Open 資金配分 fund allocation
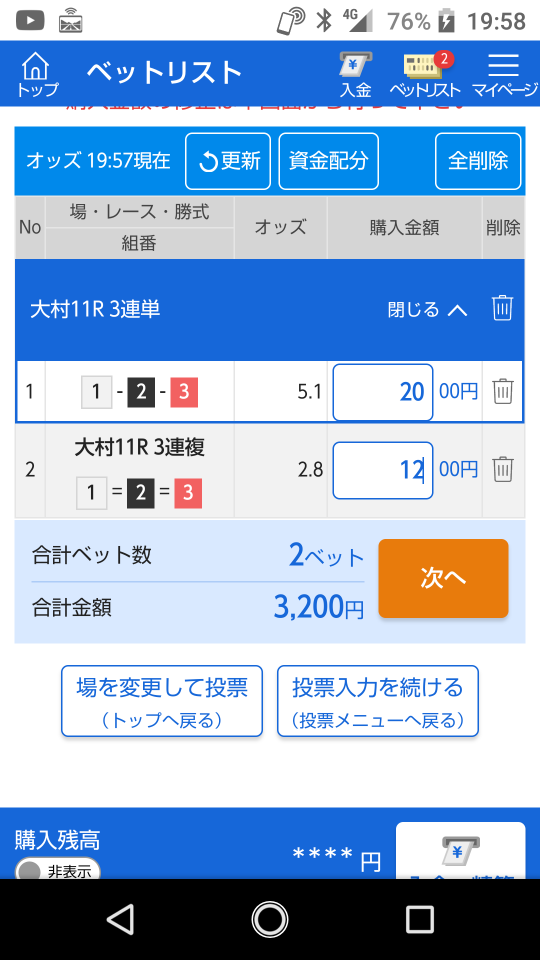The image size is (540, 960). [x=329, y=161]
